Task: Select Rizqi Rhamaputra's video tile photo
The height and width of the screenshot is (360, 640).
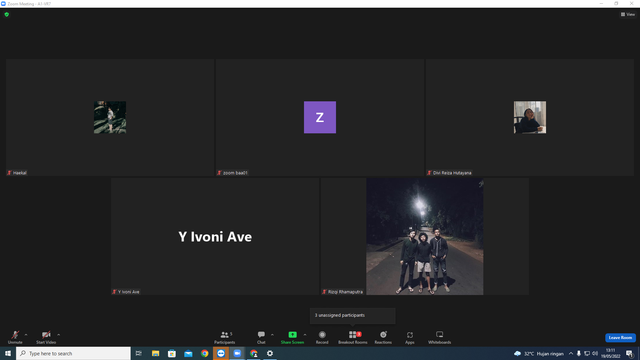Action: point(425,236)
